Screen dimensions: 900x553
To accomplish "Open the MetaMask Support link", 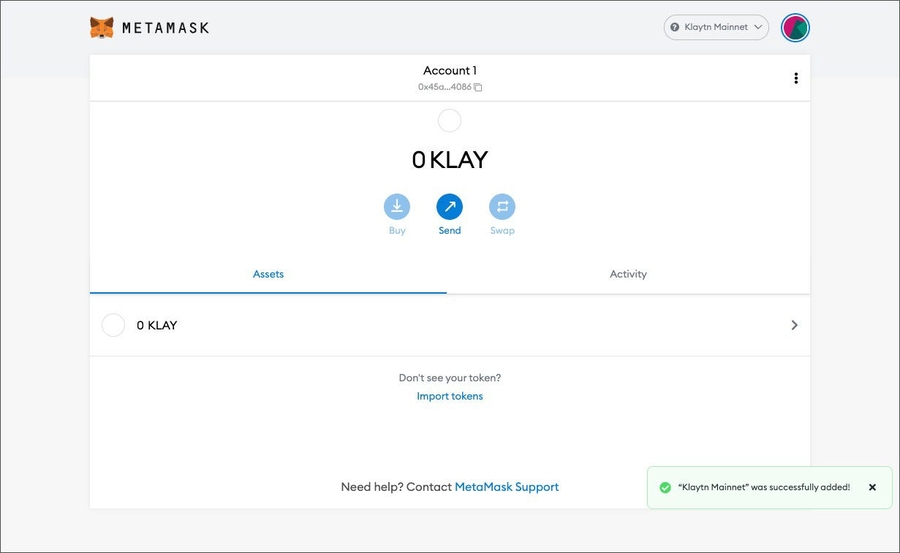I will click(x=506, y=487).
